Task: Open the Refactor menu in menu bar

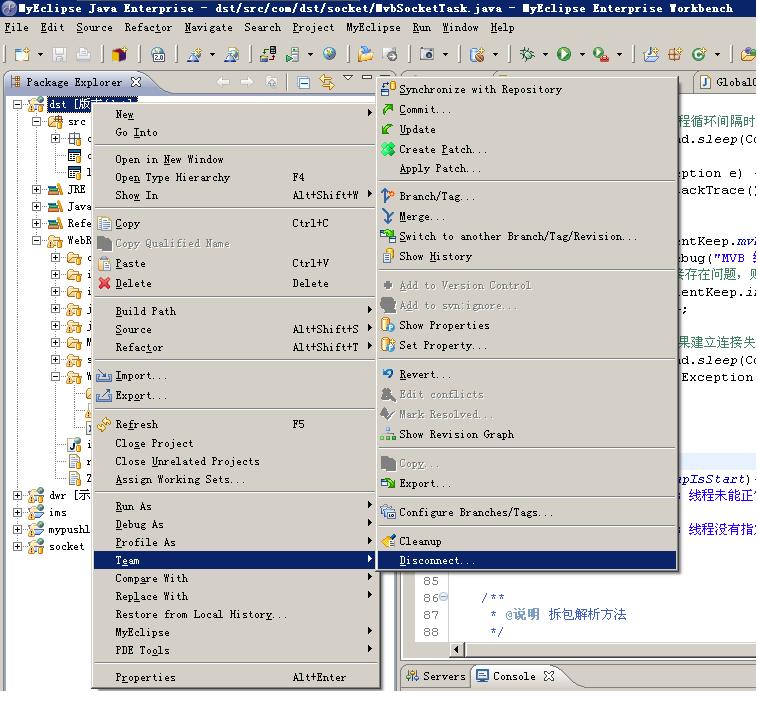Action: pos(148,28)
